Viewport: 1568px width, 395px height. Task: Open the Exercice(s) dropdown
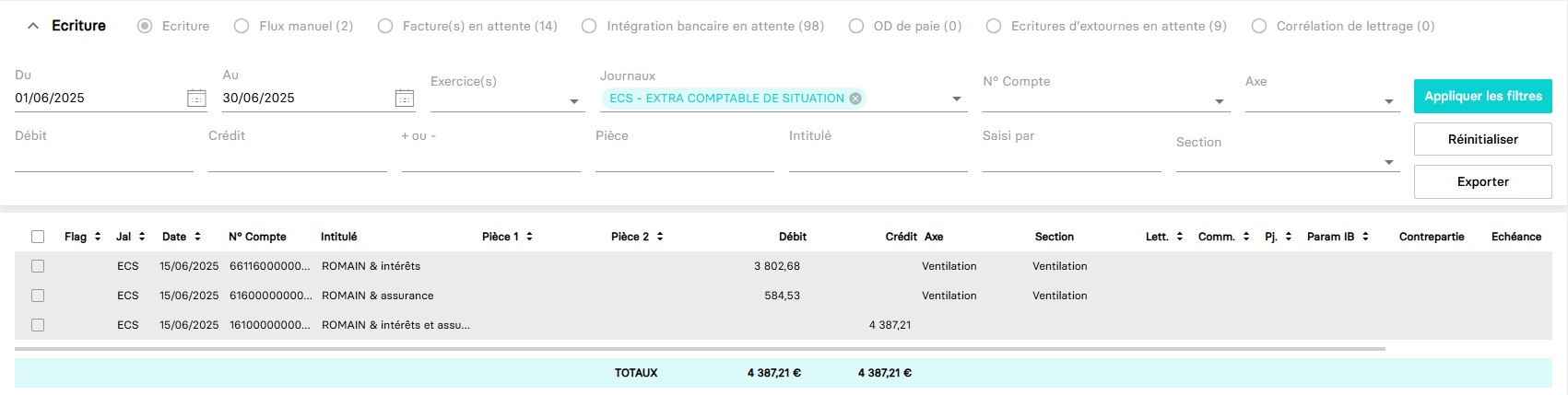pos(573,101)
